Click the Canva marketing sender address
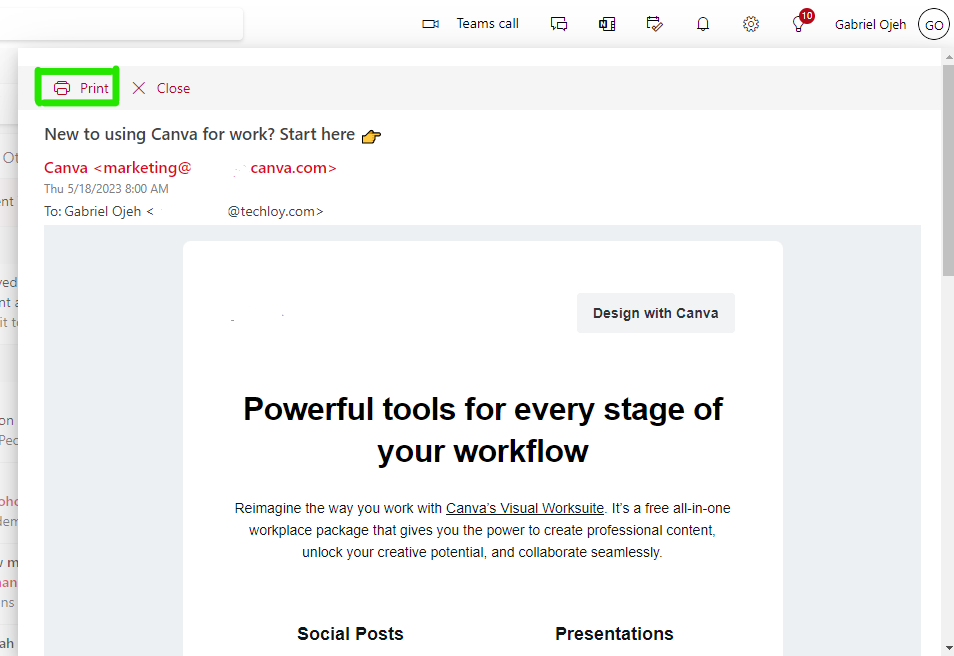The width and height of the screenshot is (954, 656). tap(190, 168)
